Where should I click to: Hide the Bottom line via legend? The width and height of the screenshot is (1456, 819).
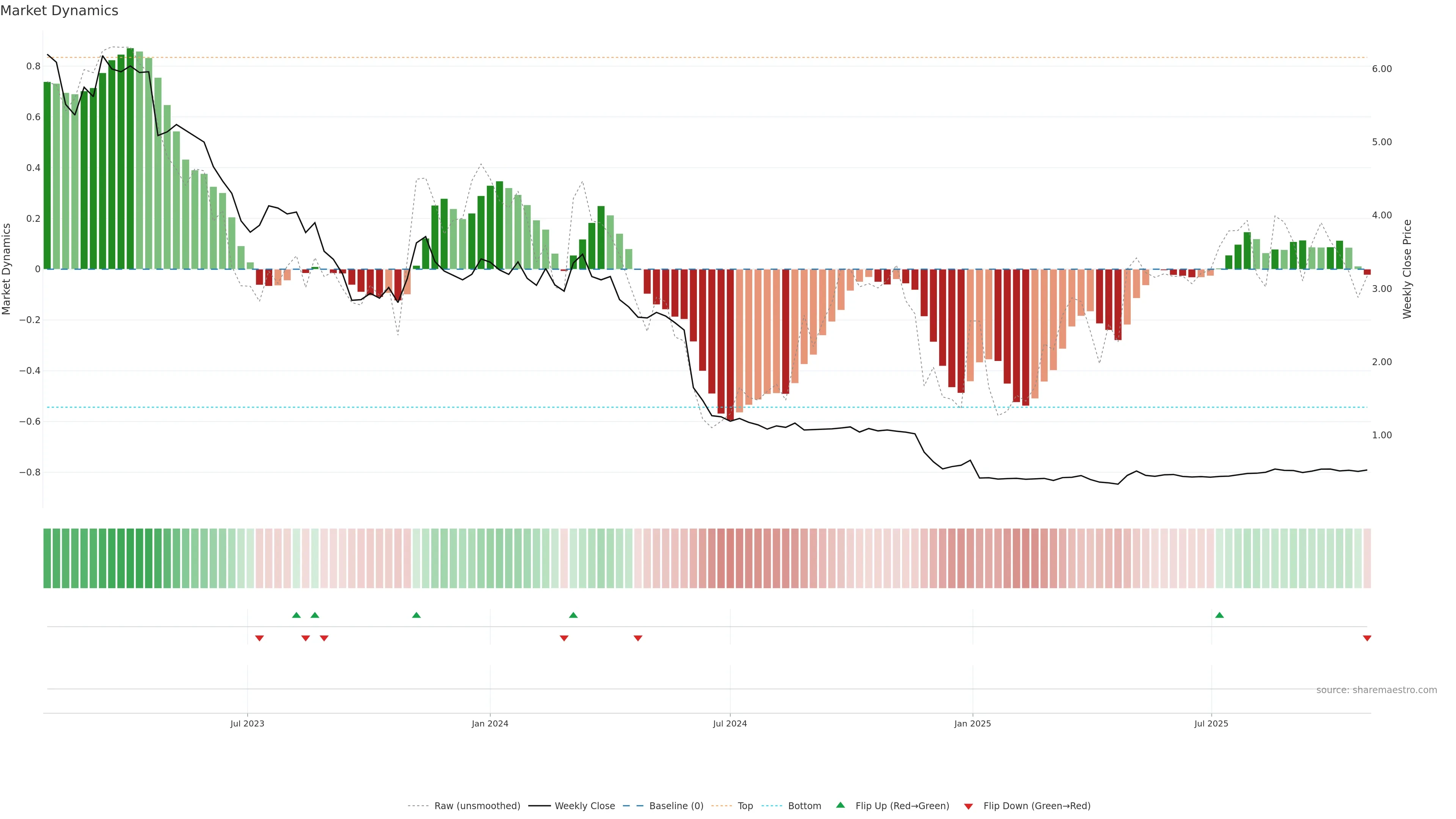click(x=804, y=806)
